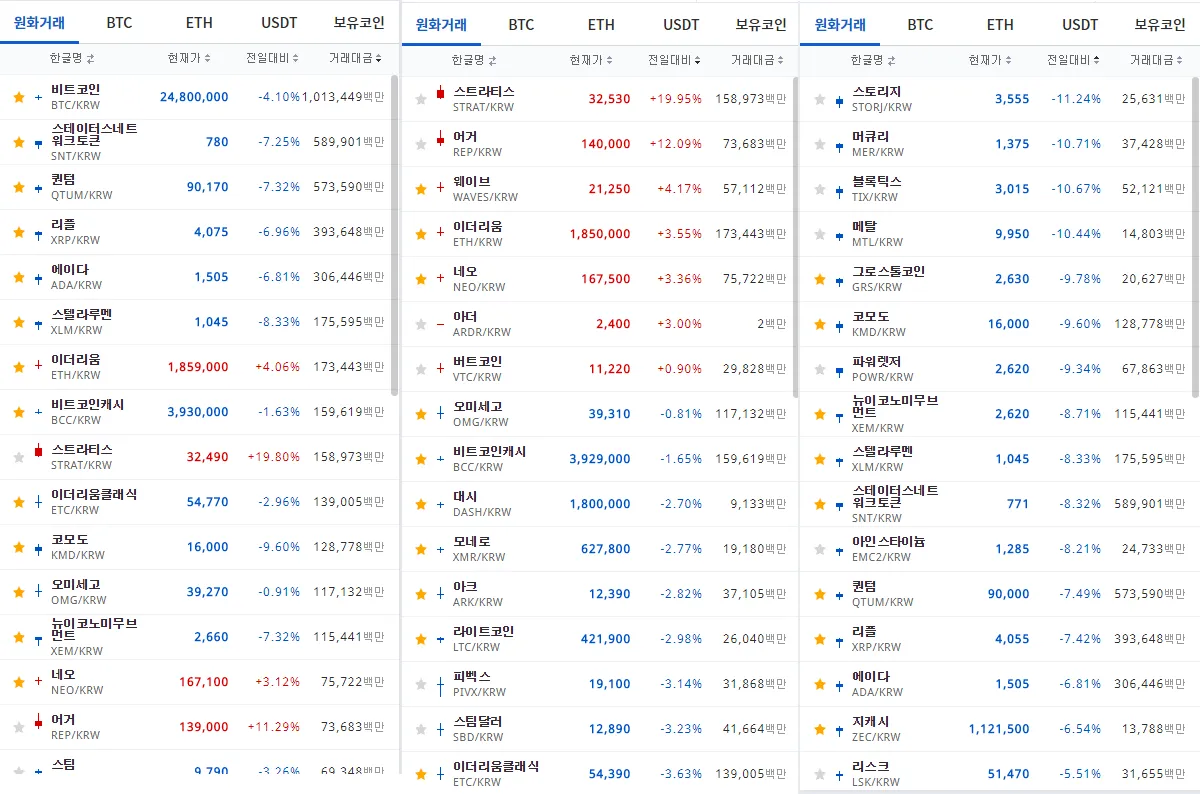The height and width of the screenshot is (794, 1200).
Task: Toggle the favorite star for 비트코인 BTC/KRW
Action: coord(18,97)
